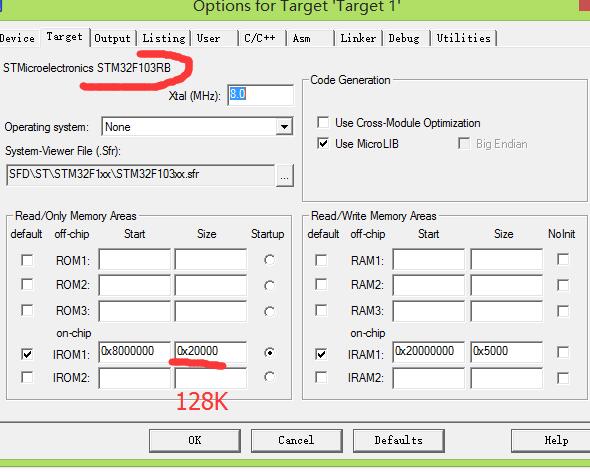The image size is (590, 472).
Task: Click the Xtal (MHz) input field
Action: pyautogui.click(x=260, y=94)
